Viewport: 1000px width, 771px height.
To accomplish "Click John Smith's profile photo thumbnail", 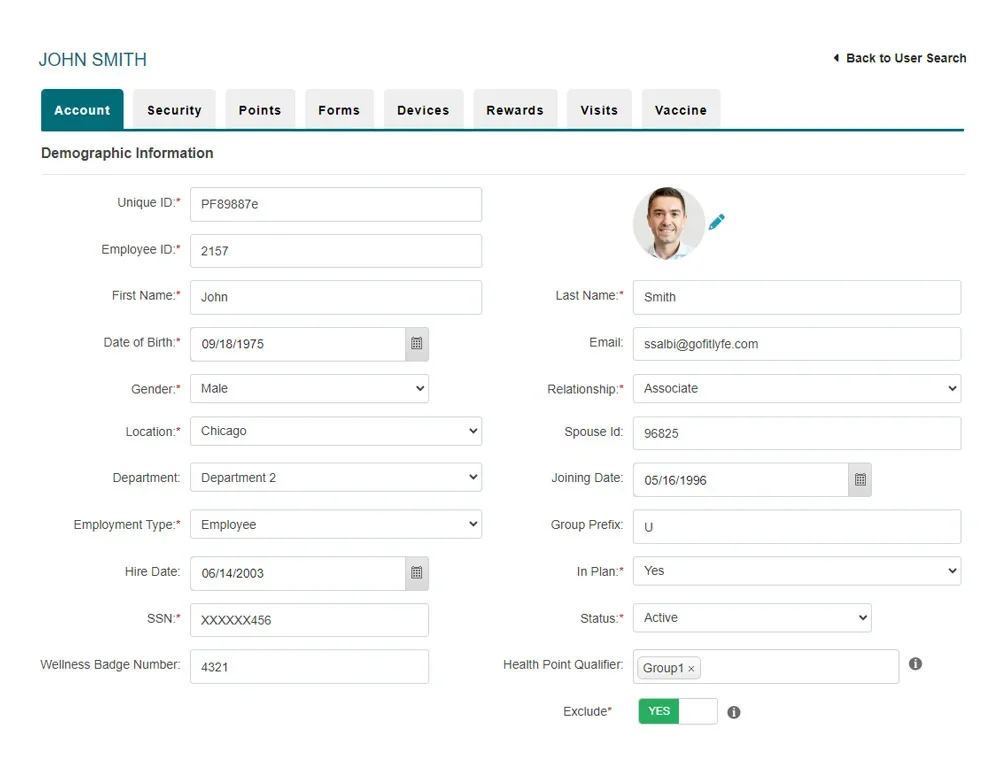I will 669,222.
